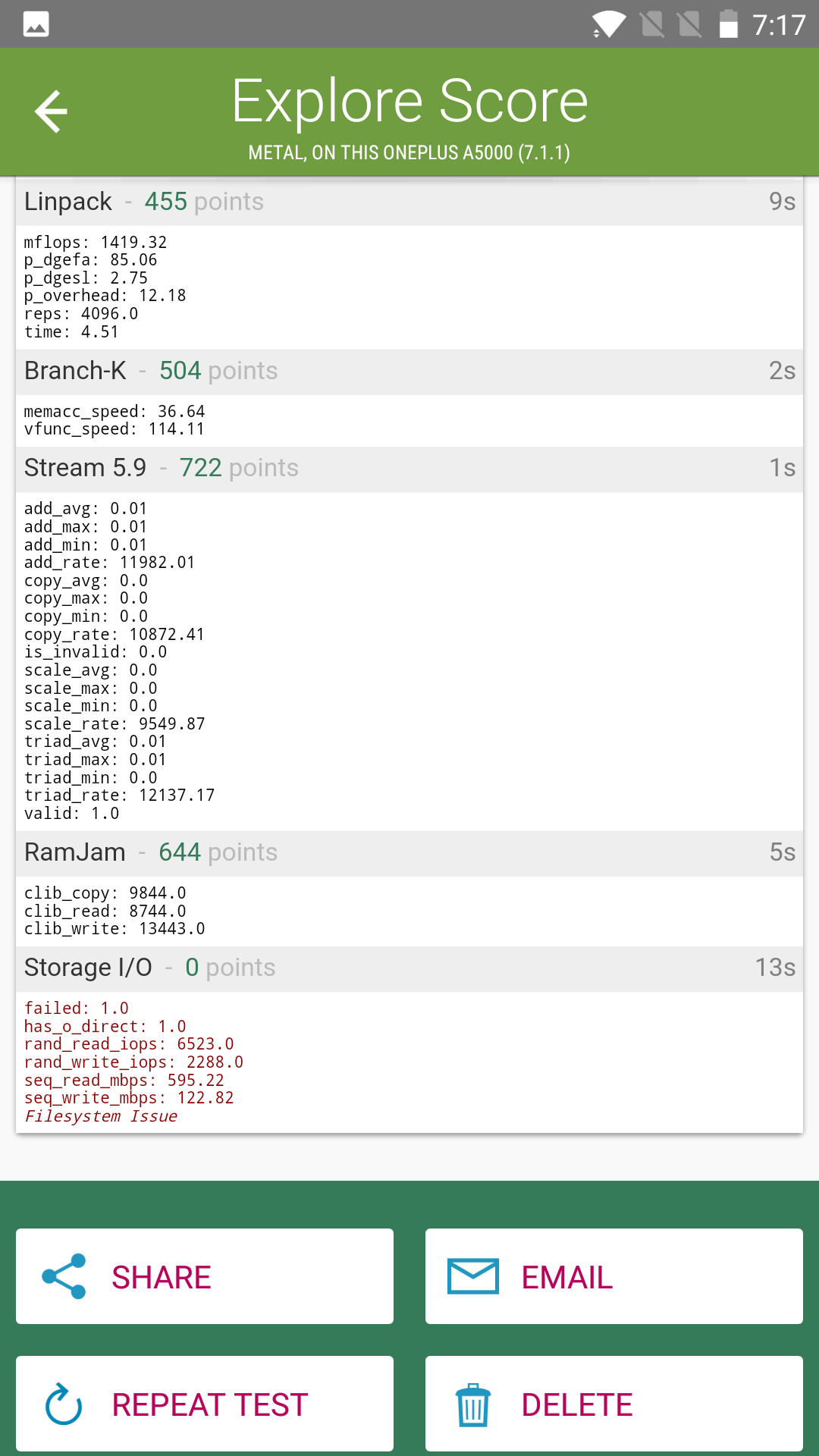The width and height of the screenshot is (819, 1456).
Task: Tap the vfunc_speed: 114.11 line
Action: pyautogui.click(x=115, y=429)
